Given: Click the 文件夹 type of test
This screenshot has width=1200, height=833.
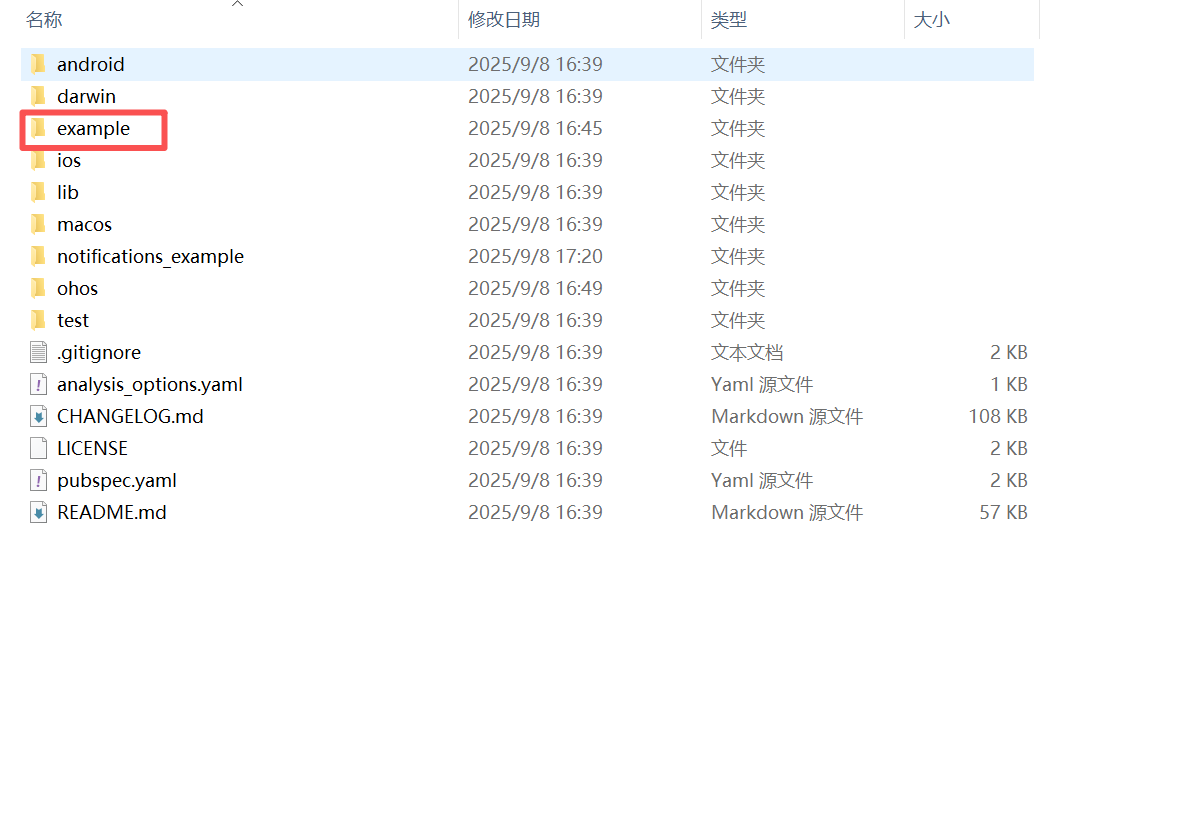Looking at the screenshot, I should [x=738, y=320].
